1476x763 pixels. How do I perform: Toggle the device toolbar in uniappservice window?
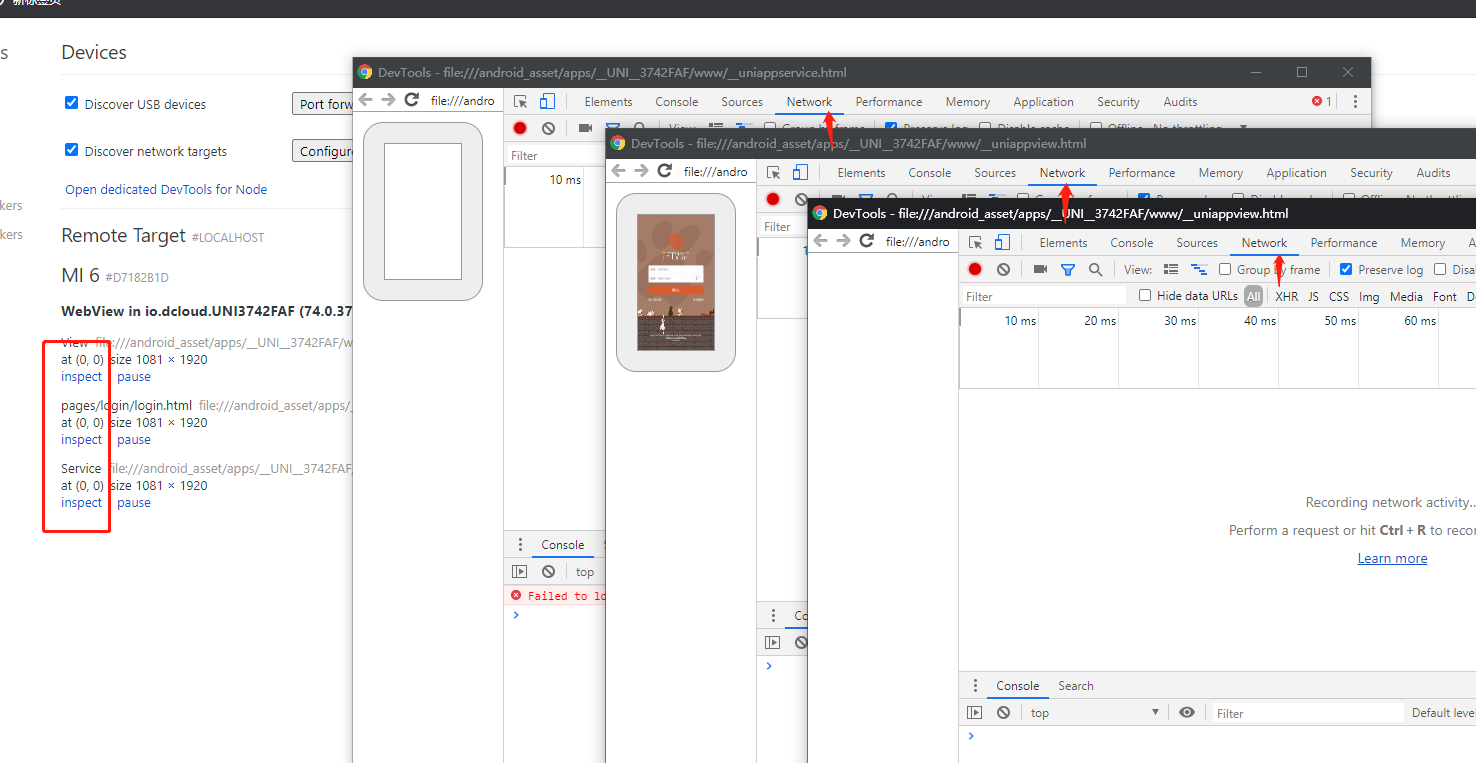[x=547, y=101]
